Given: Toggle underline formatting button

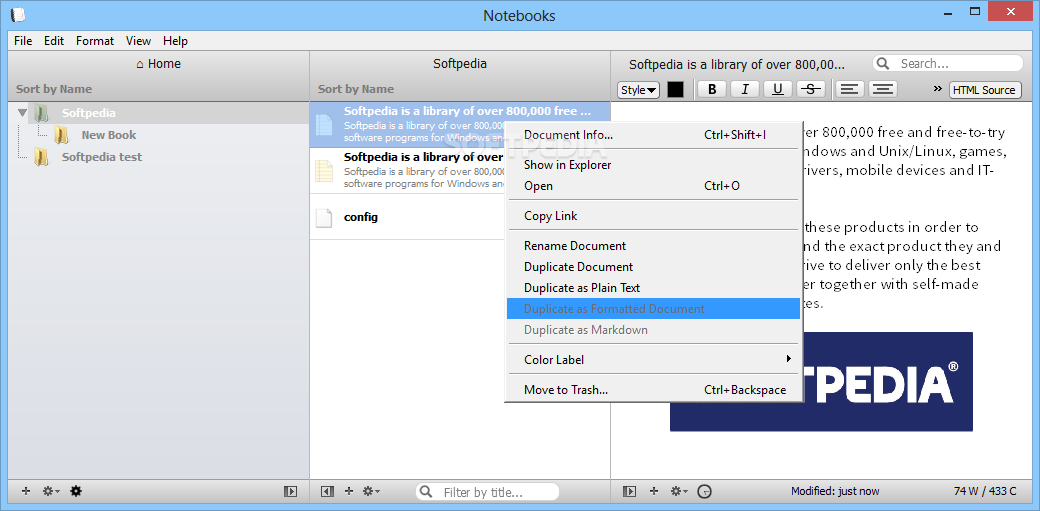Looking at the screenshot, I should click(778, 89).
